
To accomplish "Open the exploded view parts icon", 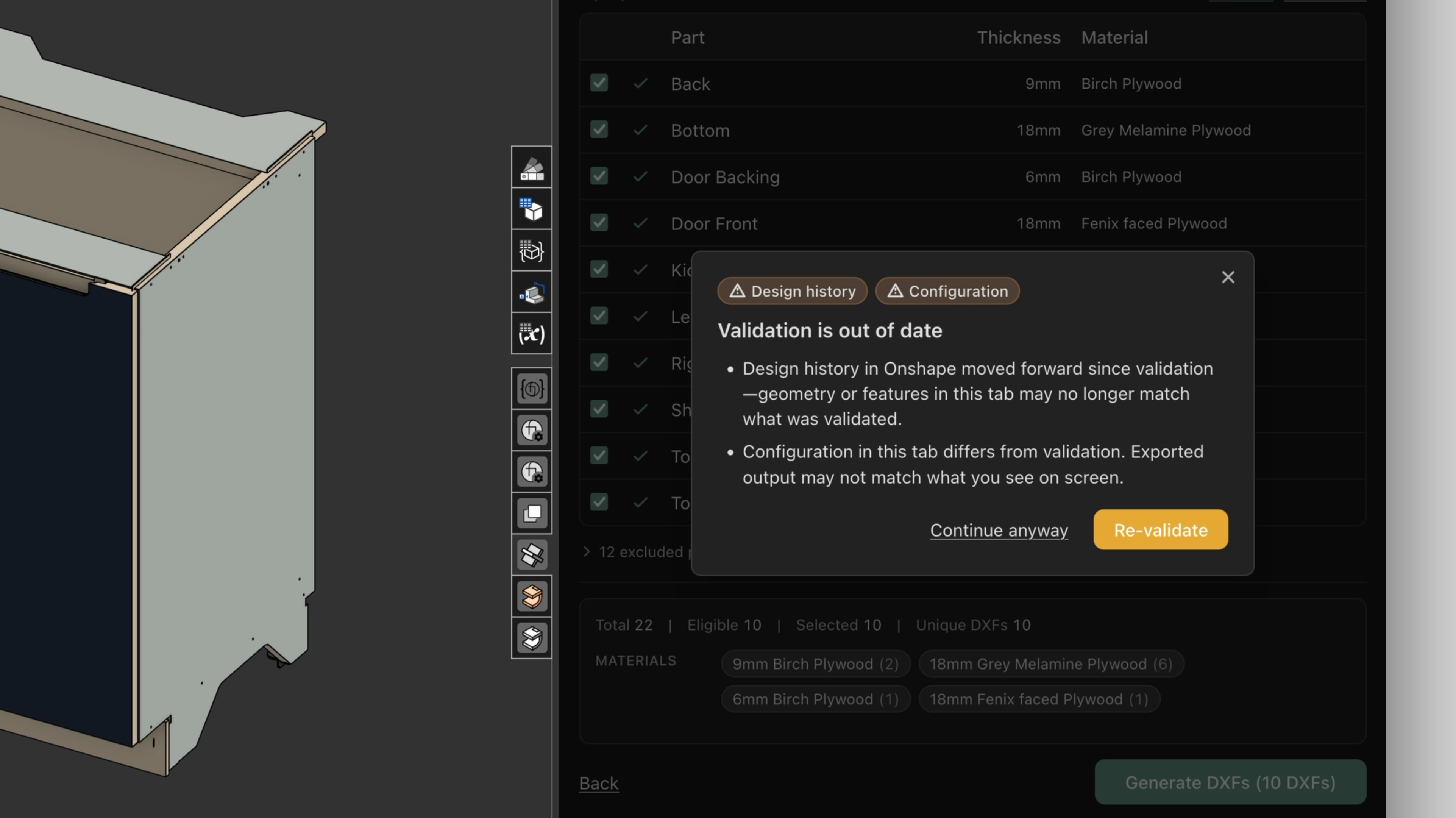I will (x=531, y=292).
